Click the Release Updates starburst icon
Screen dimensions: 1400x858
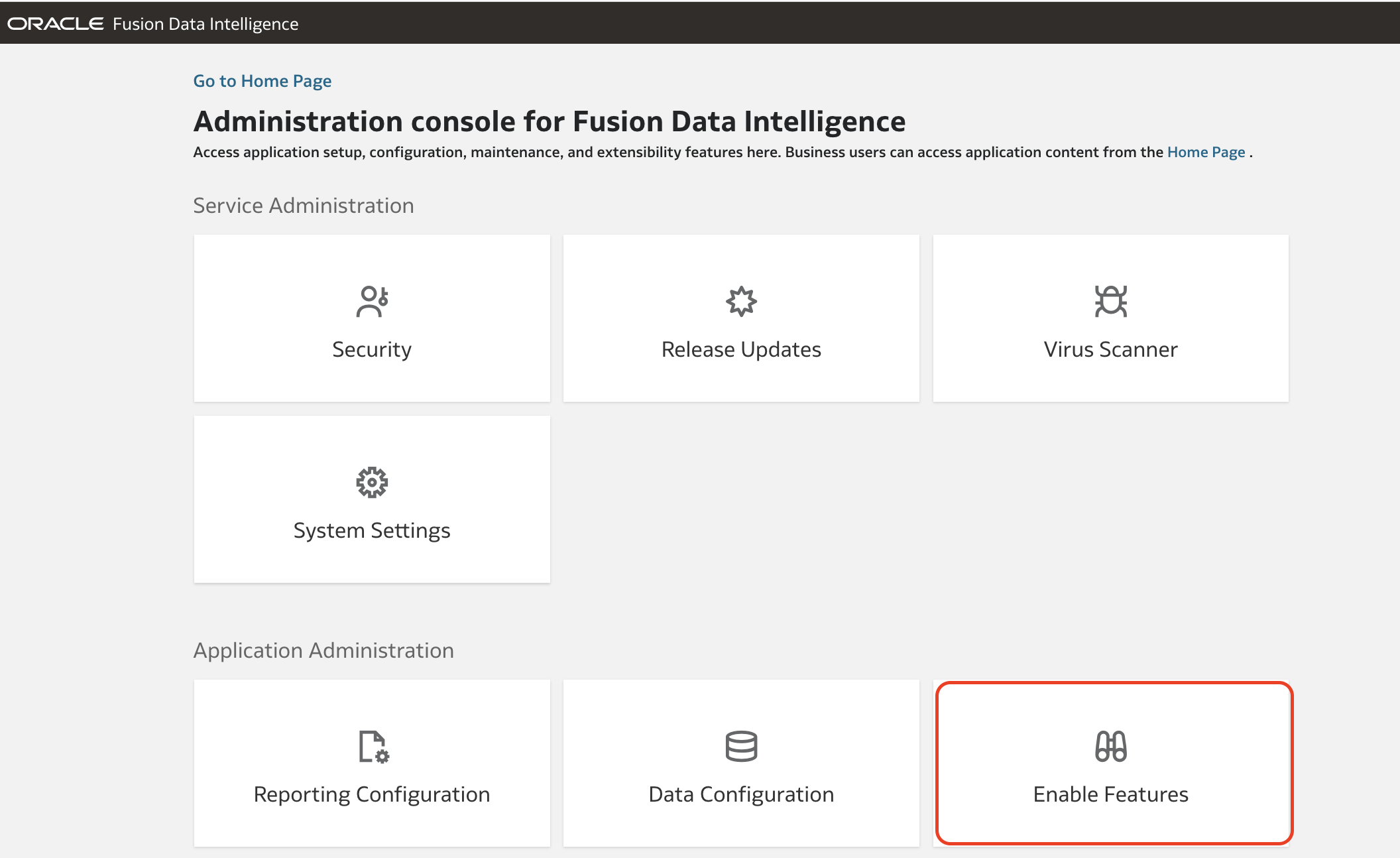point(741,302)
